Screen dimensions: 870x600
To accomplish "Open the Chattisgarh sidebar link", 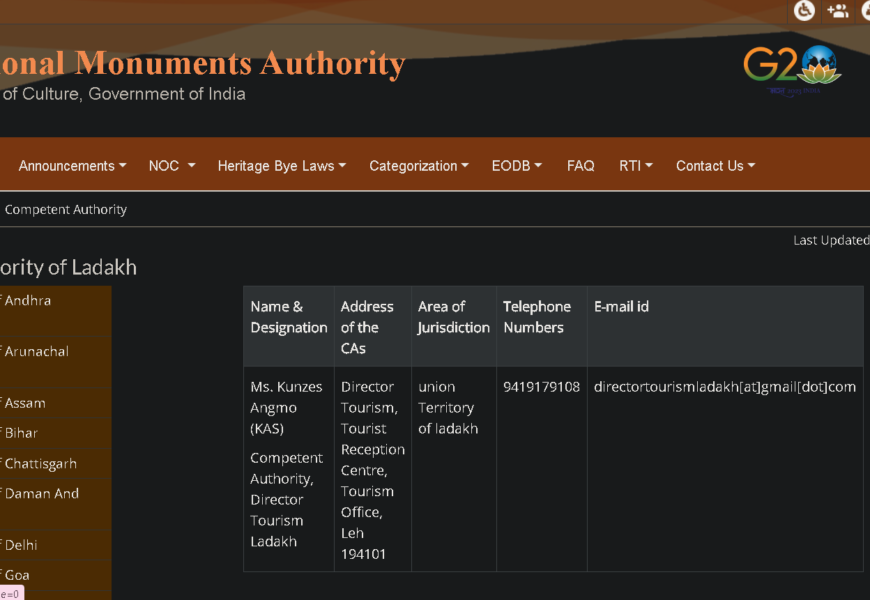I will click(55, 463).
